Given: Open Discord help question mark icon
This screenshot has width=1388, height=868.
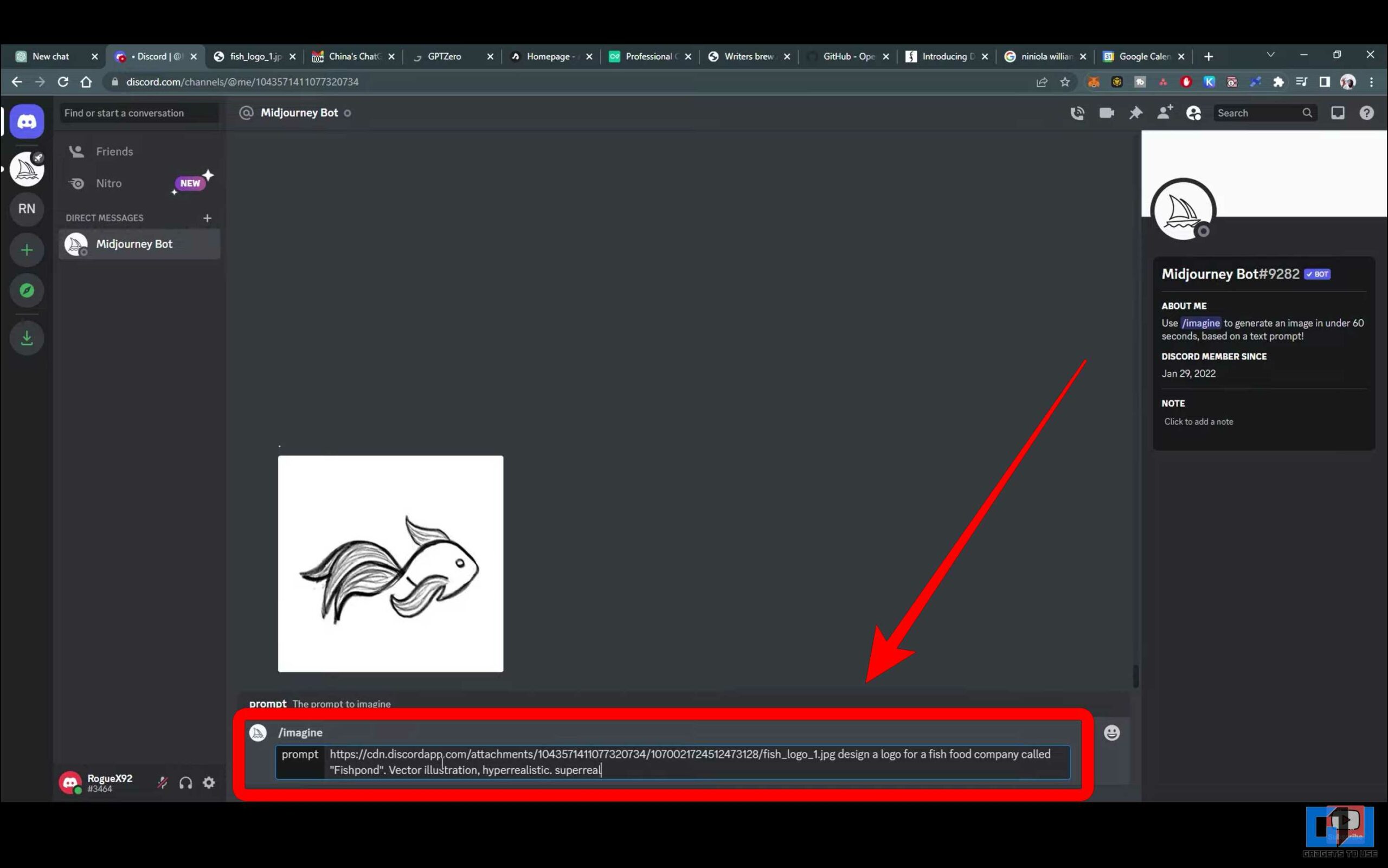Looking at the screenshot, I should tap(1367, 113).
